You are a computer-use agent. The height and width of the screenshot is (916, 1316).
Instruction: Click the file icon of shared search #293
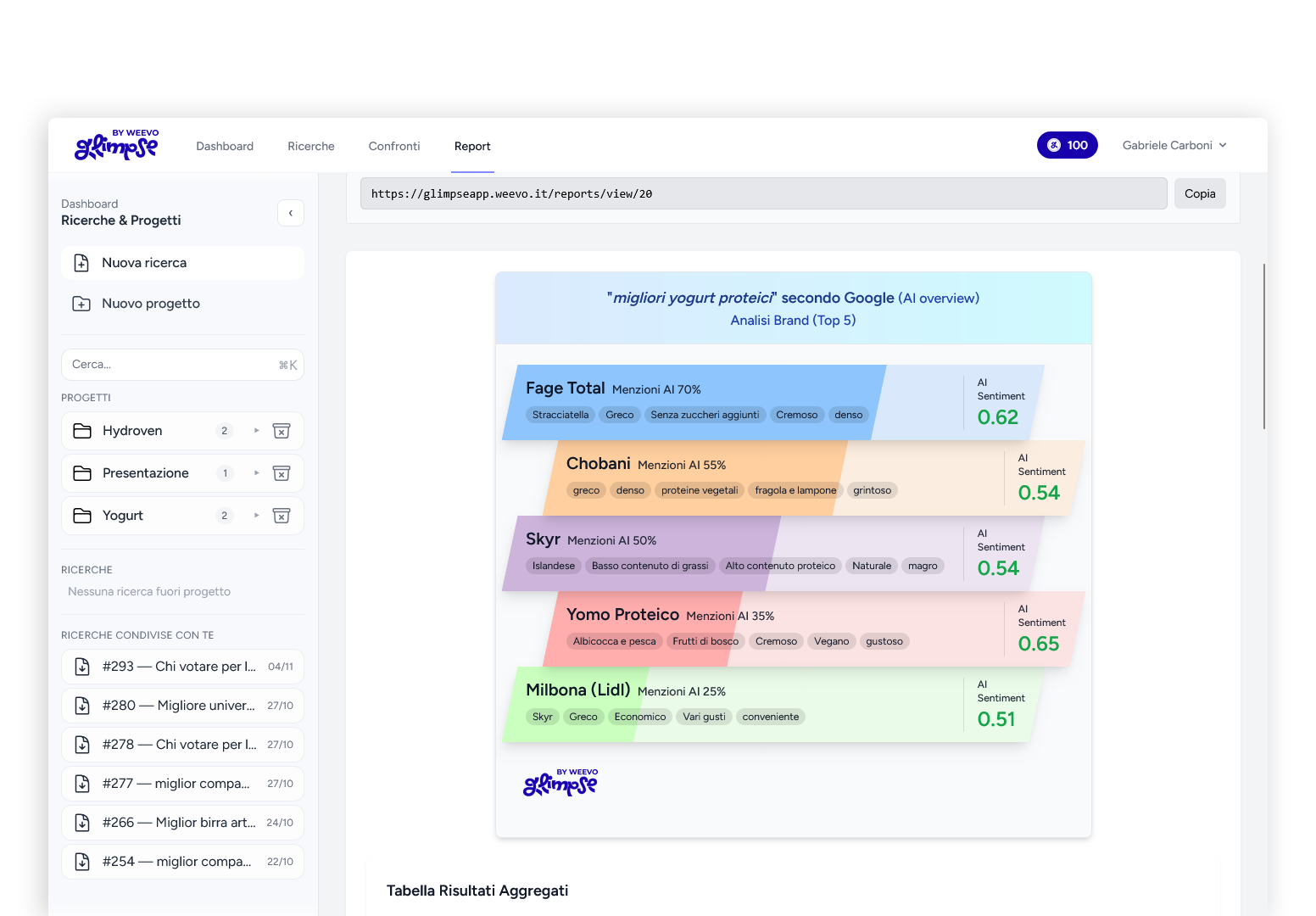click(x=82, y=667)
